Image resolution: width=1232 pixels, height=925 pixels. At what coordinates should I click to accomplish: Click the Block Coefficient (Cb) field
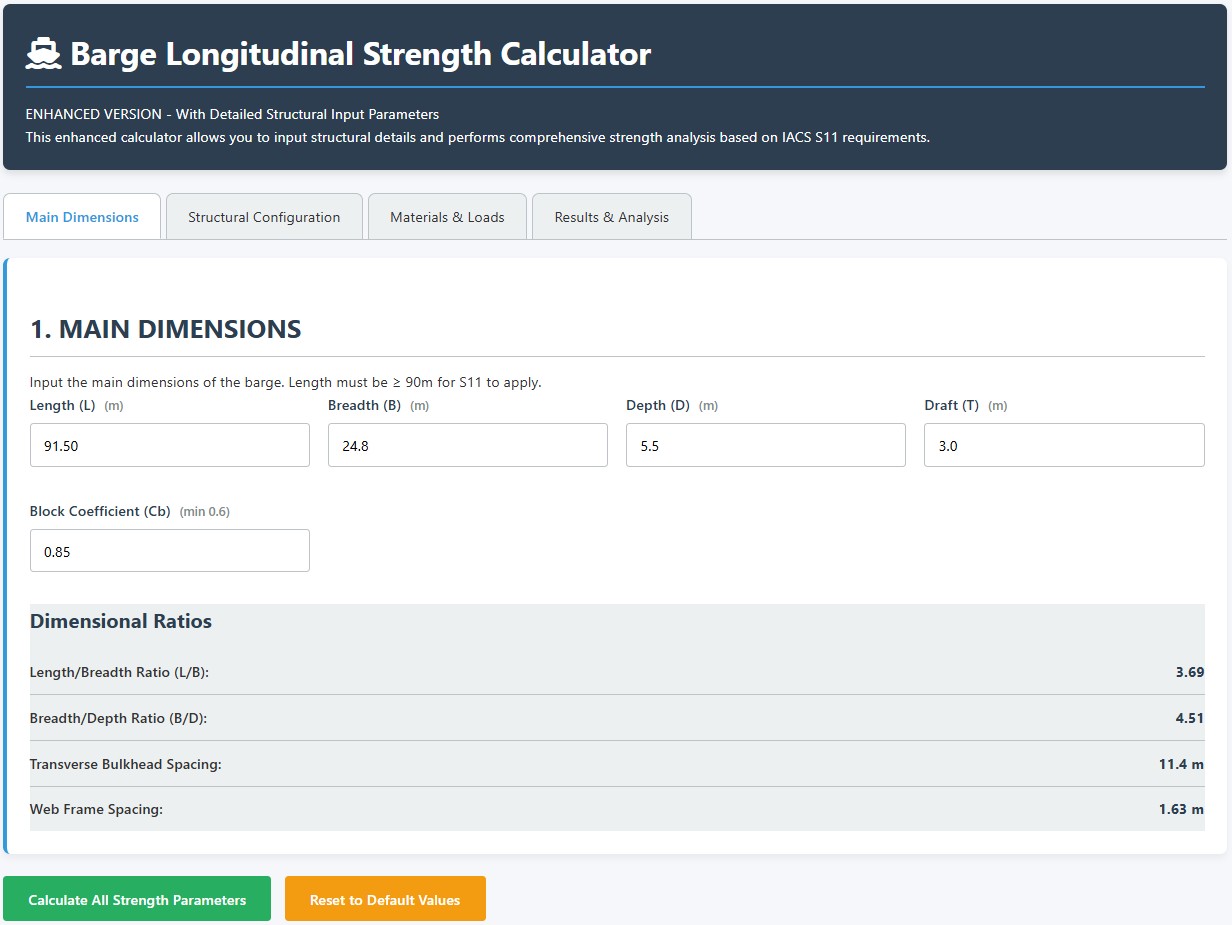(x=170, y=551)
